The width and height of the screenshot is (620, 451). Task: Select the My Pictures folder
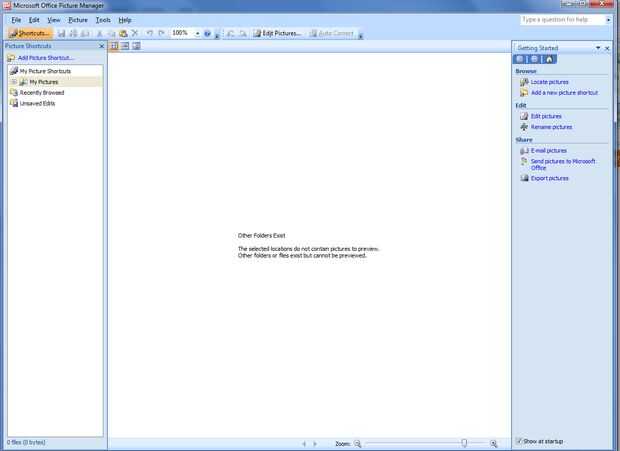(x=44, y=82)
